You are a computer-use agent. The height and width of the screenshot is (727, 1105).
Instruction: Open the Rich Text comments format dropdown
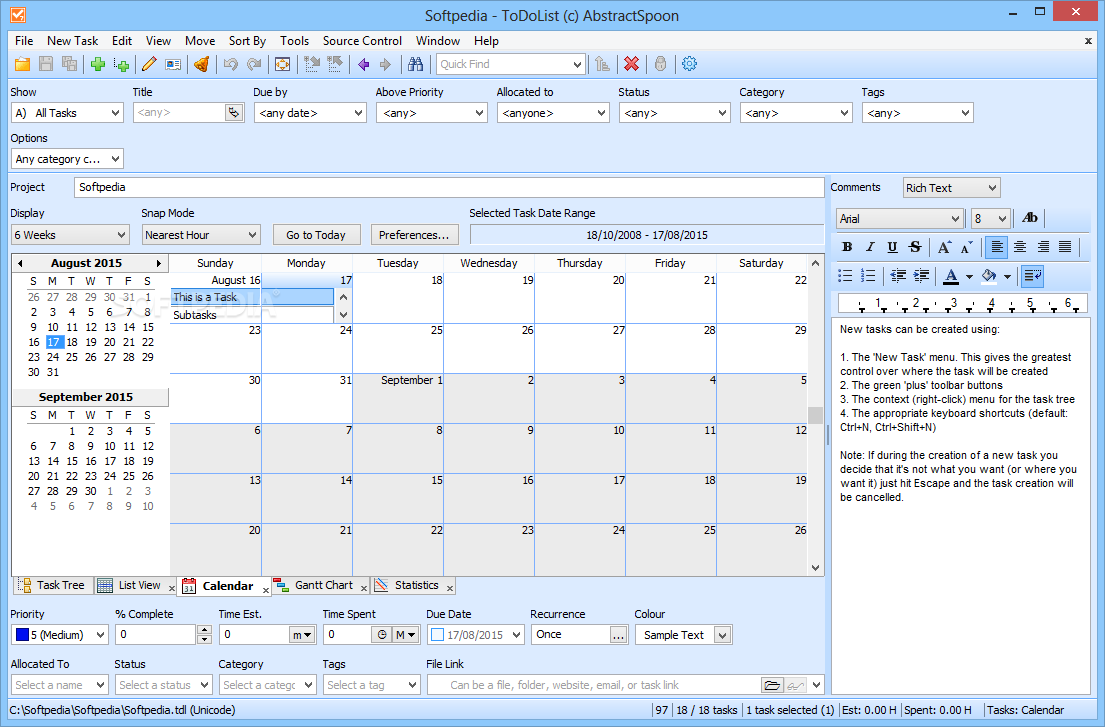(951, 188)
